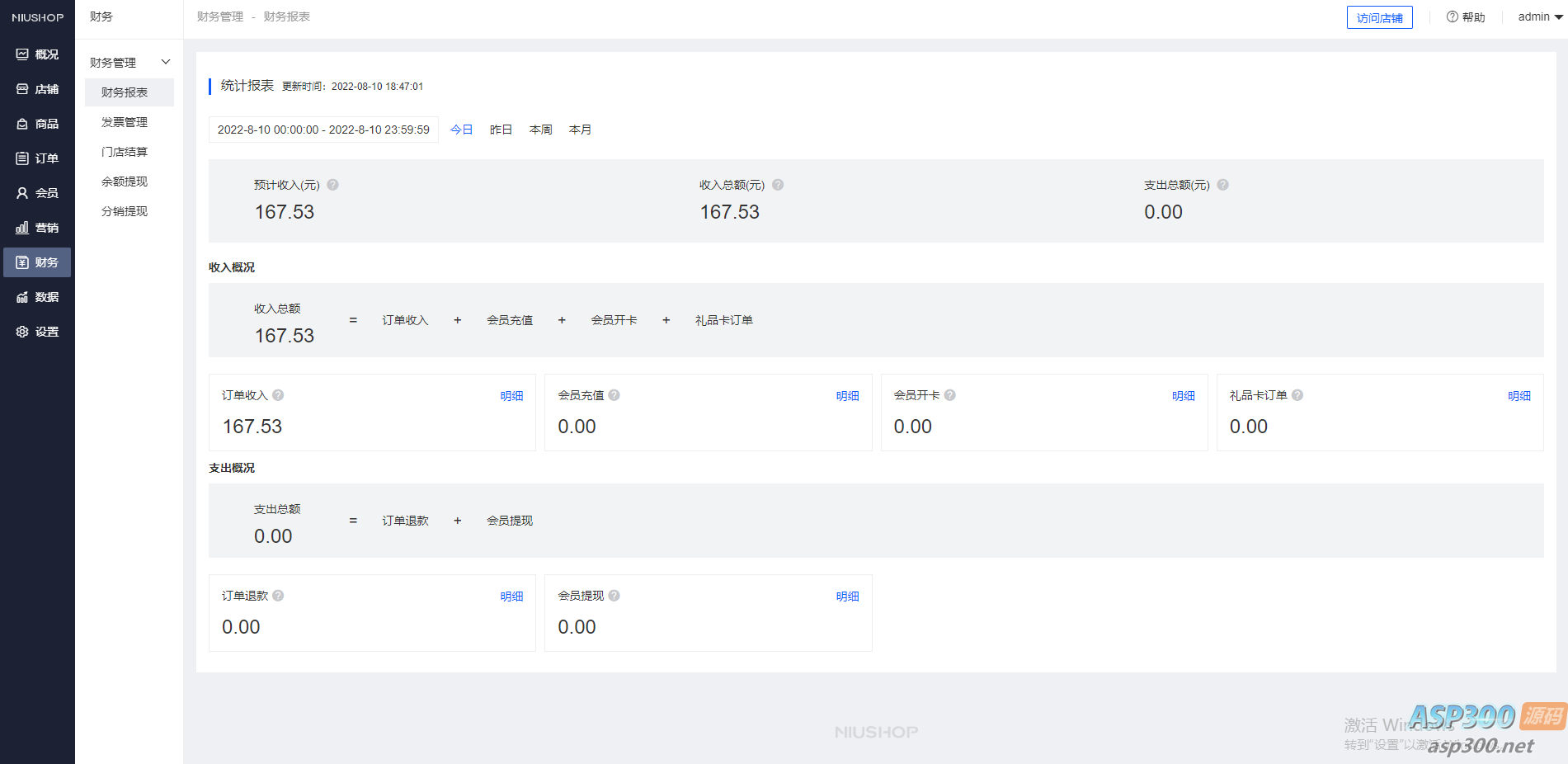Click the 访问店铺 button
This screenshot has width=1568, height=764.
[x=1379, y=17]
